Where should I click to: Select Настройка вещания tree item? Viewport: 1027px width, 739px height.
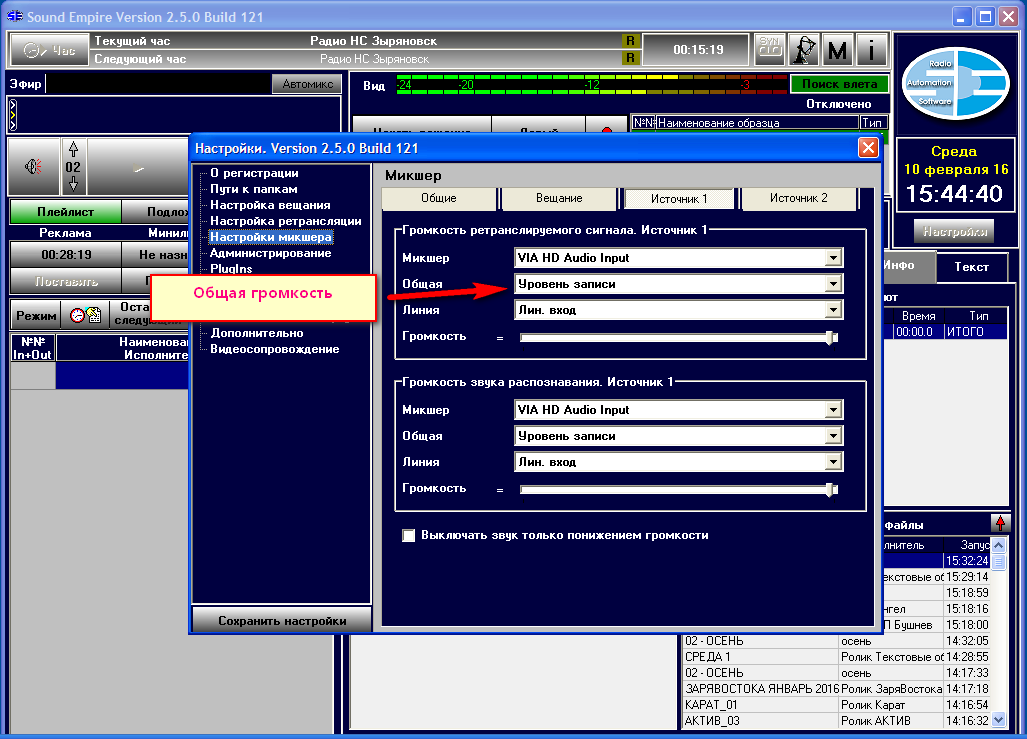(270, 205)
